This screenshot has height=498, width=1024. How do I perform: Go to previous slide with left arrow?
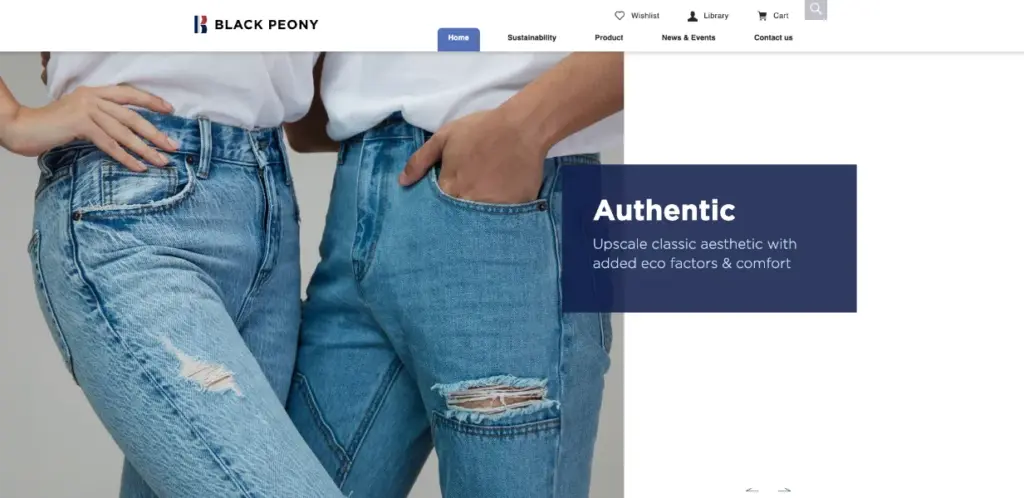point(752,490)
